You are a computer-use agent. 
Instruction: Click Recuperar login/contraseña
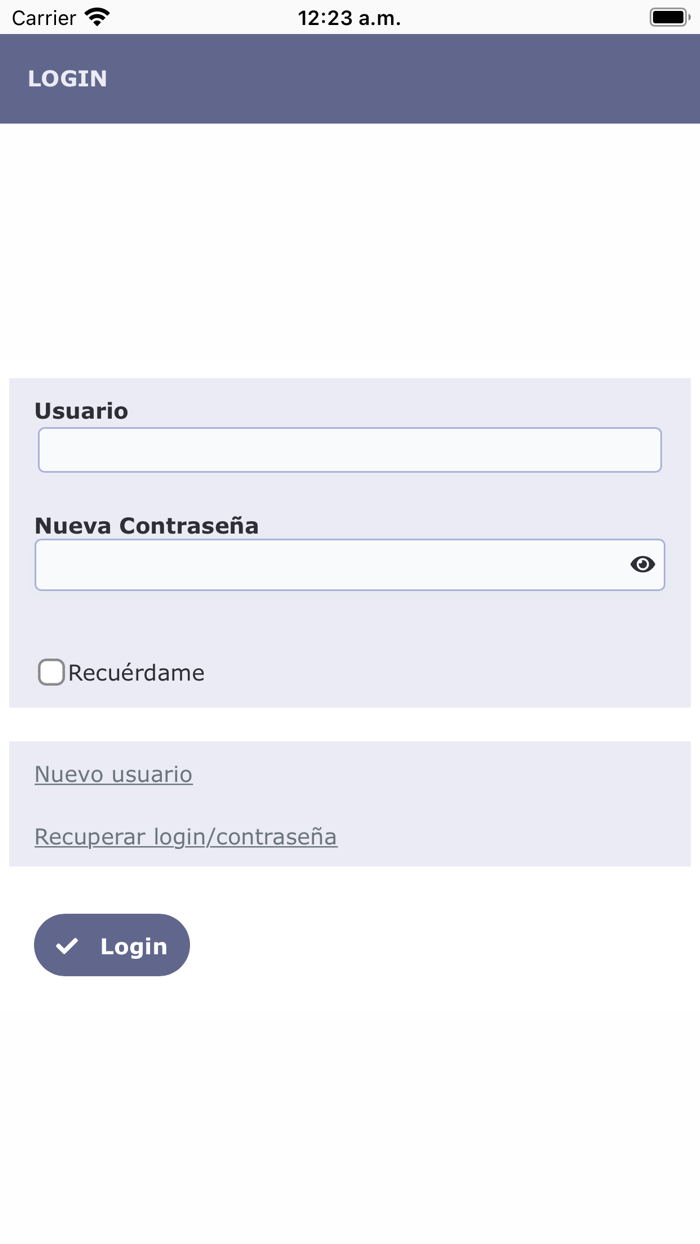tap(186, 837)
